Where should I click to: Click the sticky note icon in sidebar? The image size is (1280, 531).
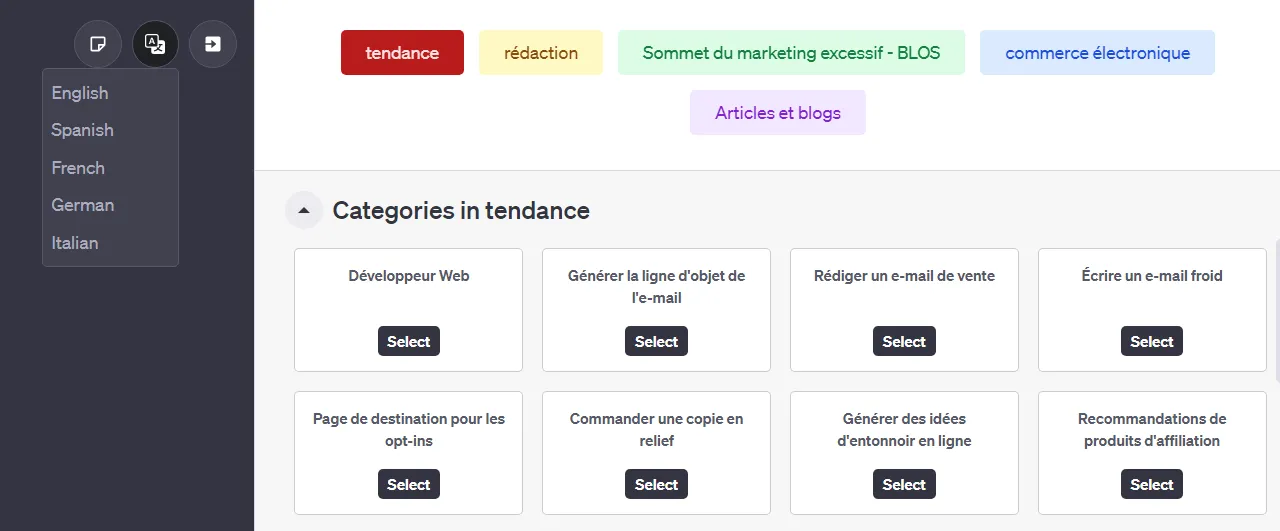click(97, 44)
